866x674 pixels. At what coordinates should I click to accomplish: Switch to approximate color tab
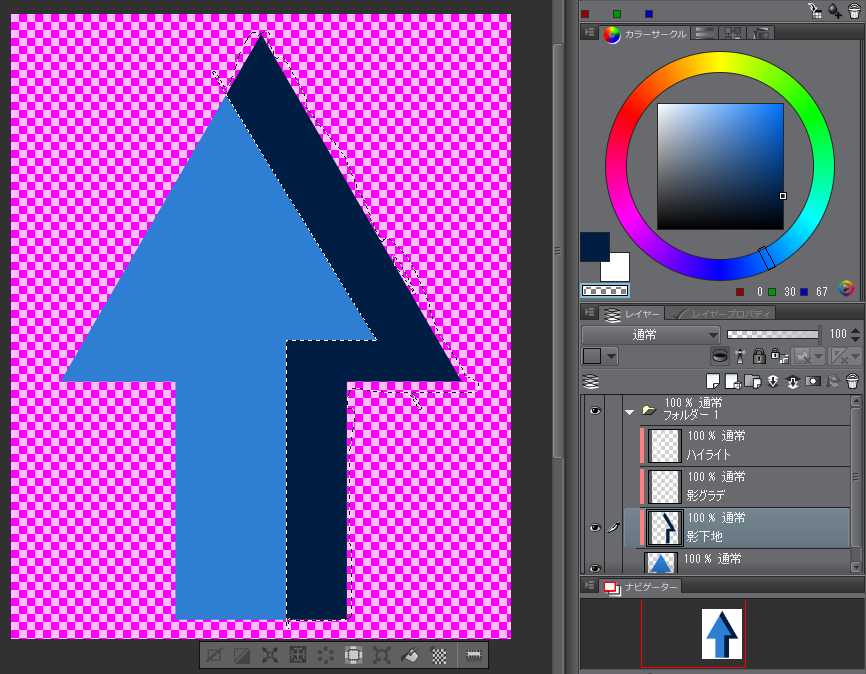pyautogui.click(x=761, y=33)
